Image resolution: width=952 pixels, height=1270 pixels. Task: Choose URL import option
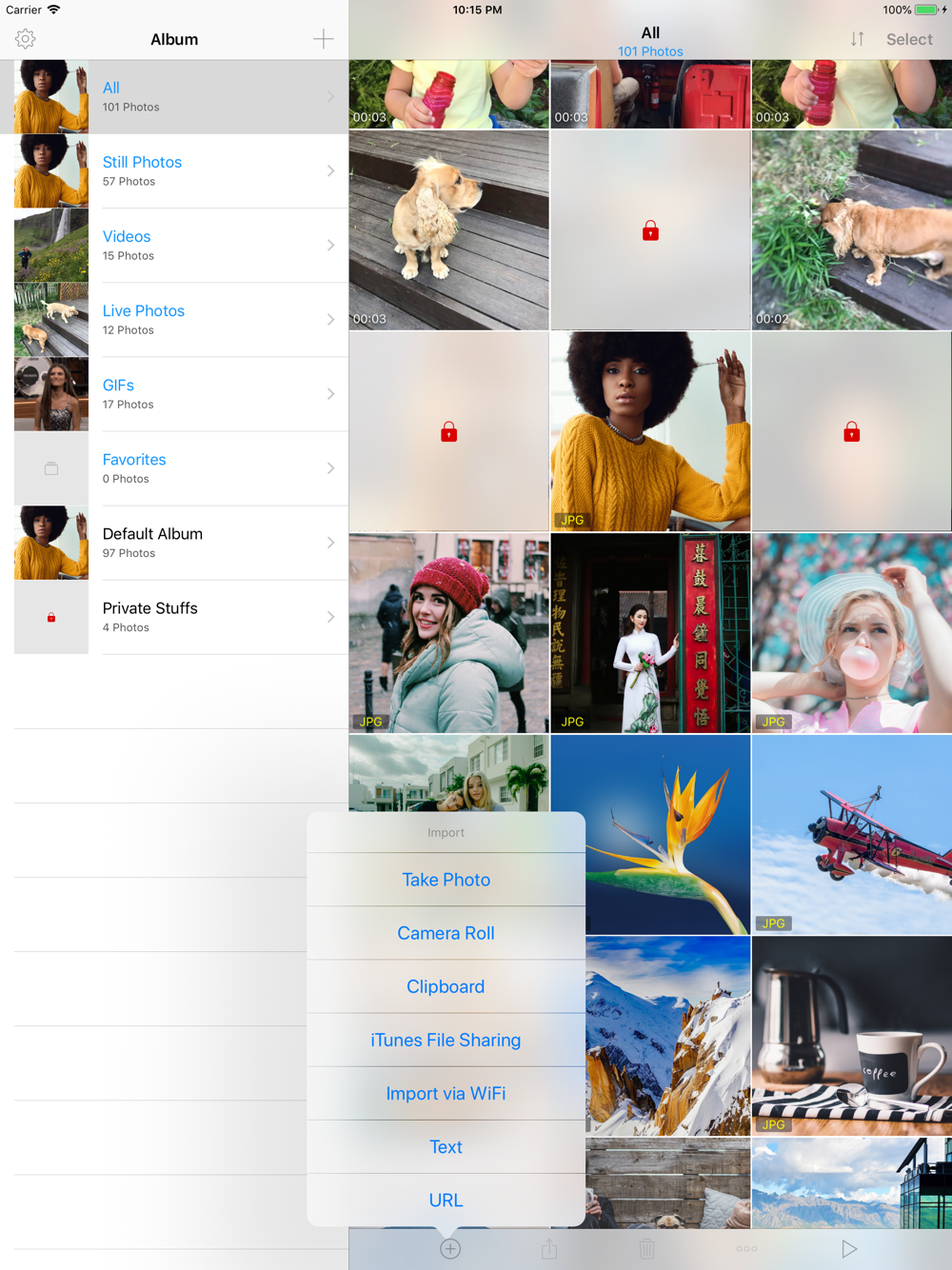pyautogui.click(x=446, y=1200)
